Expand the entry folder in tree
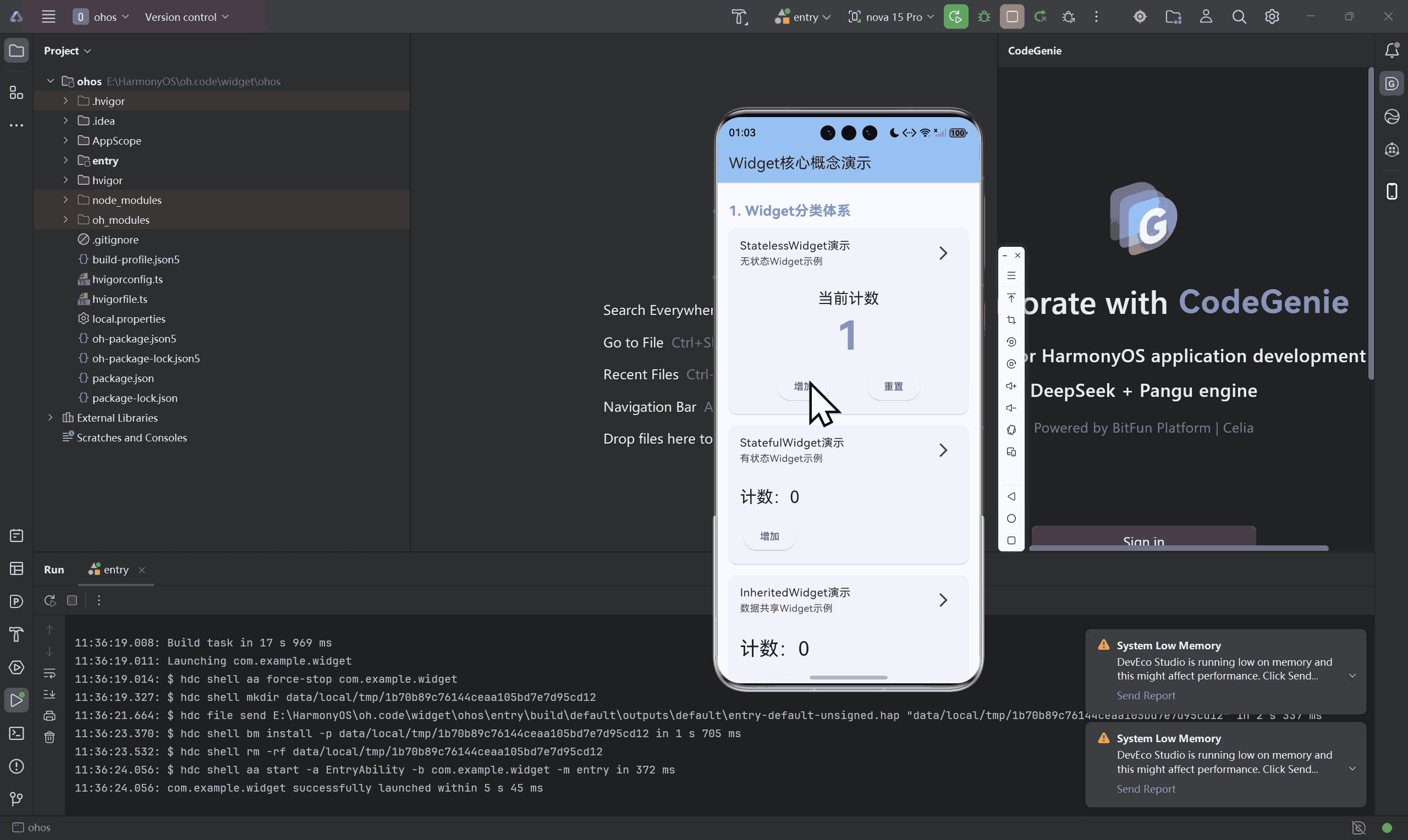The width and height of the screenshot is (1408, 840). point(65,161)
